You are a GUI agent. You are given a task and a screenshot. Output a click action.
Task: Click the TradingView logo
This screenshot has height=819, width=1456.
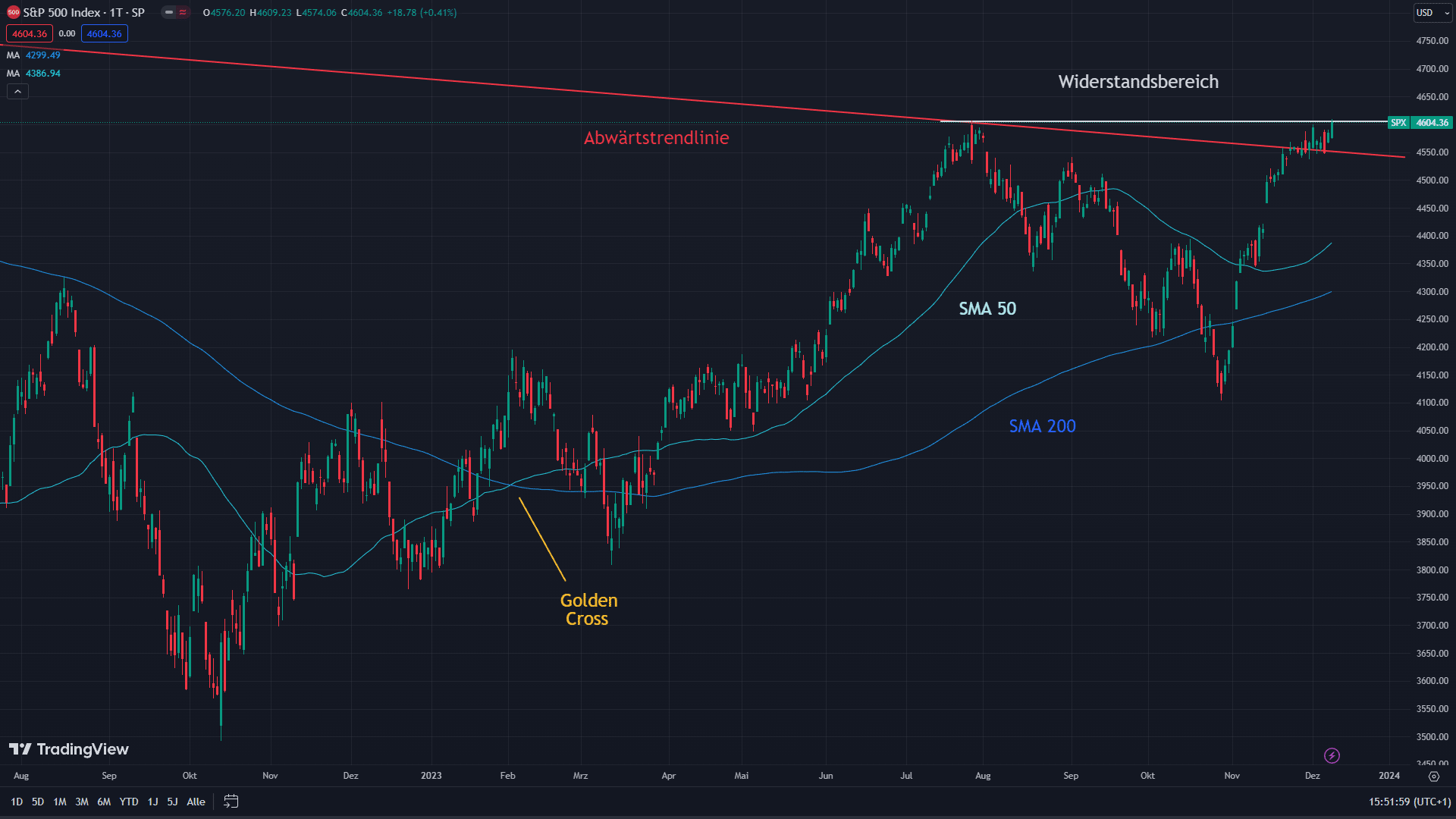[x=69, y=749]
